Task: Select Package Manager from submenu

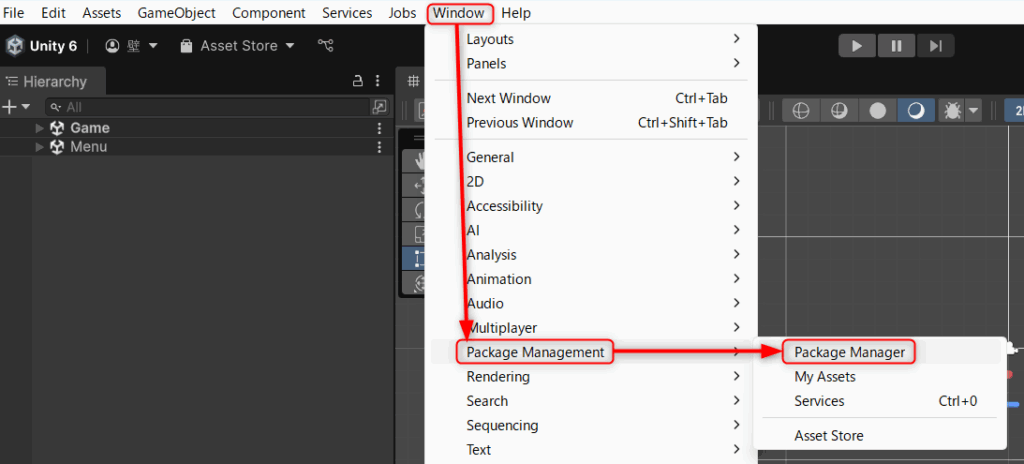Action: pyautogui.click(x=849, y=352)
